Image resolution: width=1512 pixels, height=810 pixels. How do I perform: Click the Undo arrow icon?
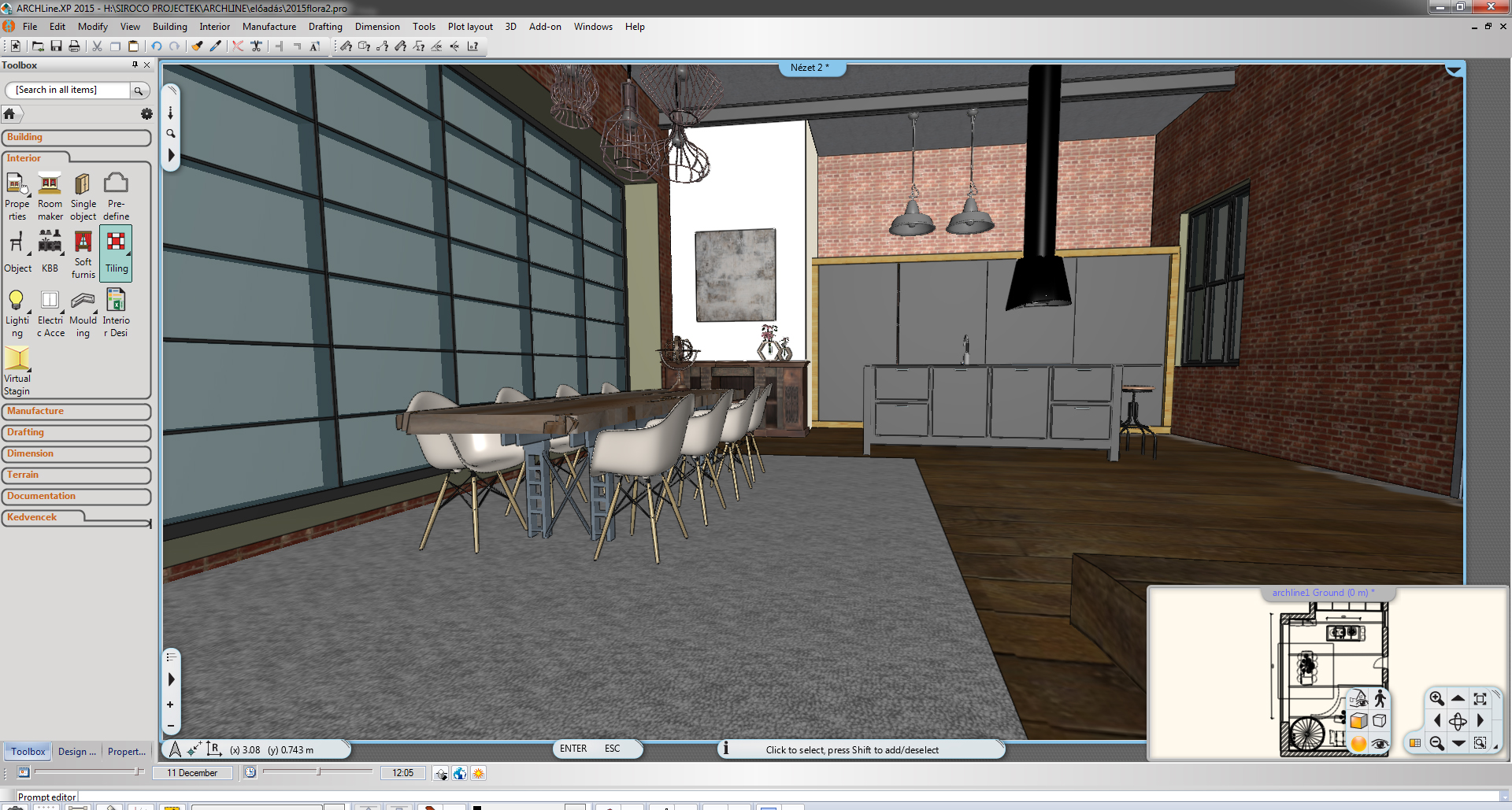(157, 46)
